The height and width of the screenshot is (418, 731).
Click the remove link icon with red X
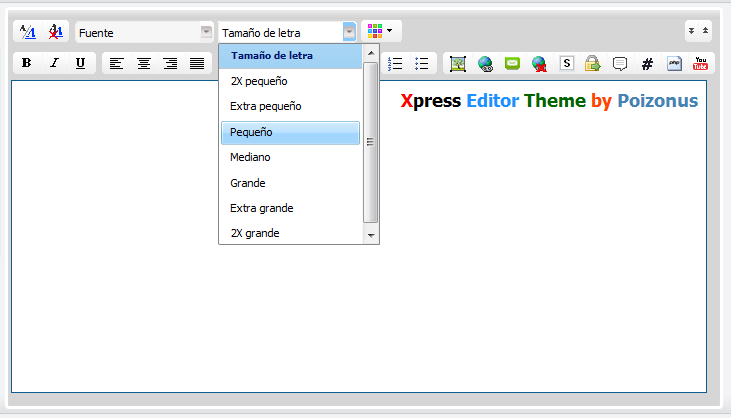coord(539,63)
